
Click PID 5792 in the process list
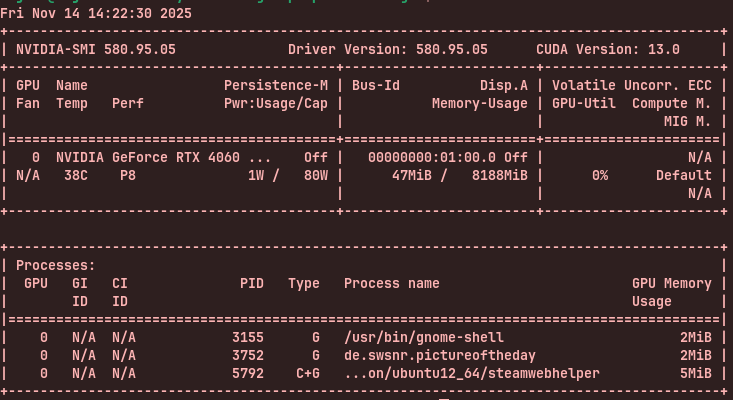coord(248,373)
